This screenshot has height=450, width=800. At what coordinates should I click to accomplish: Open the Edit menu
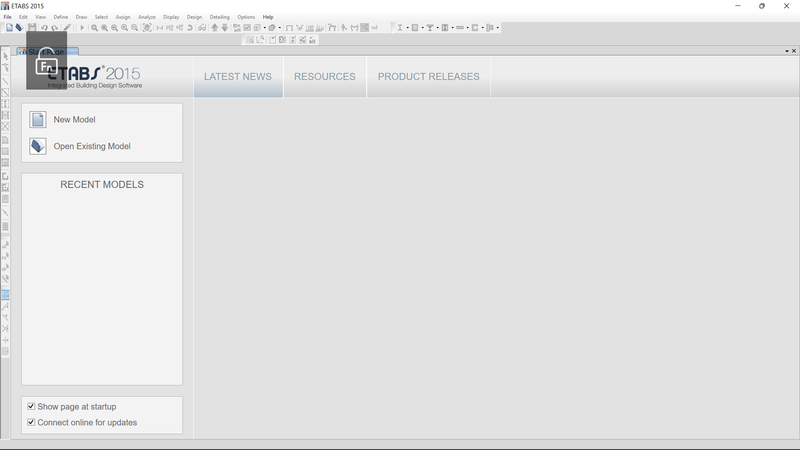pyautogui.click(x=23, y=17)
